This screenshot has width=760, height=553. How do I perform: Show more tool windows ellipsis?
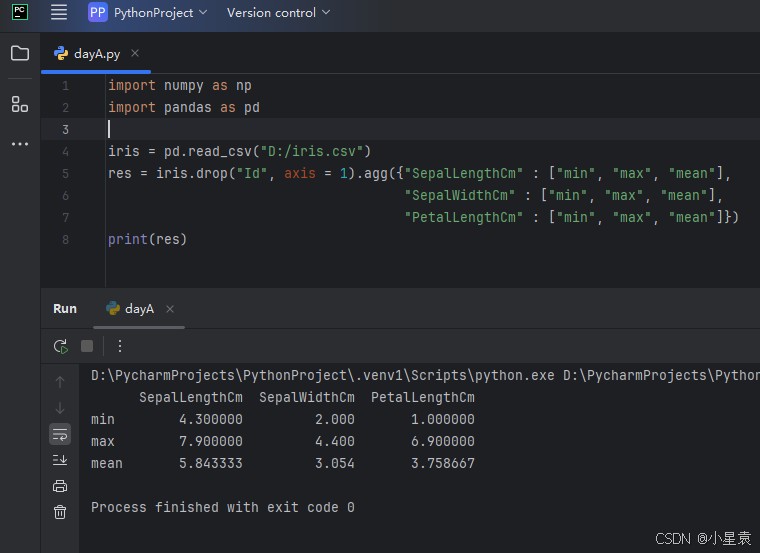[x=20, y=144]
